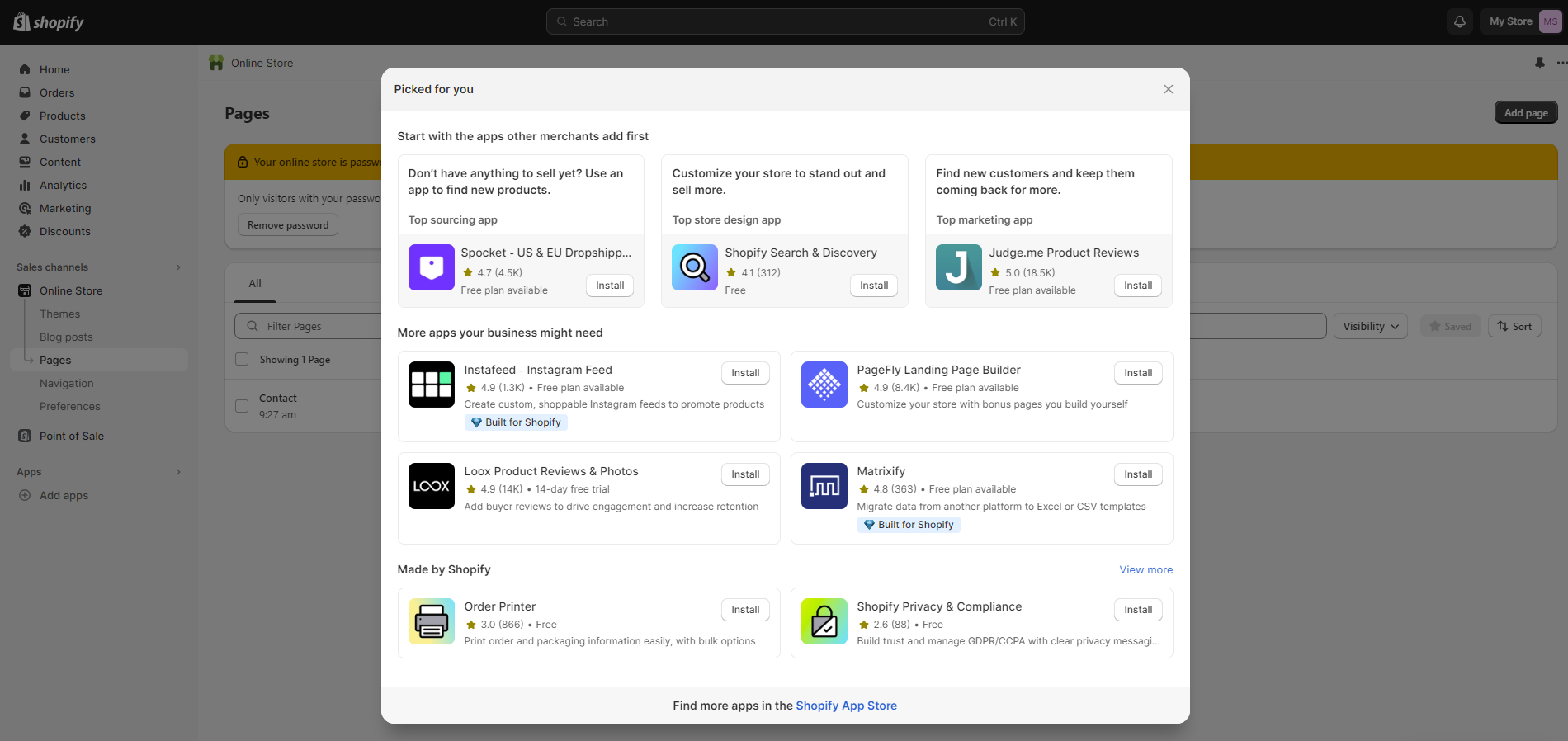1568x741 pixels.
Task: Click the Judge.me app icon
Action: point(959,267)
